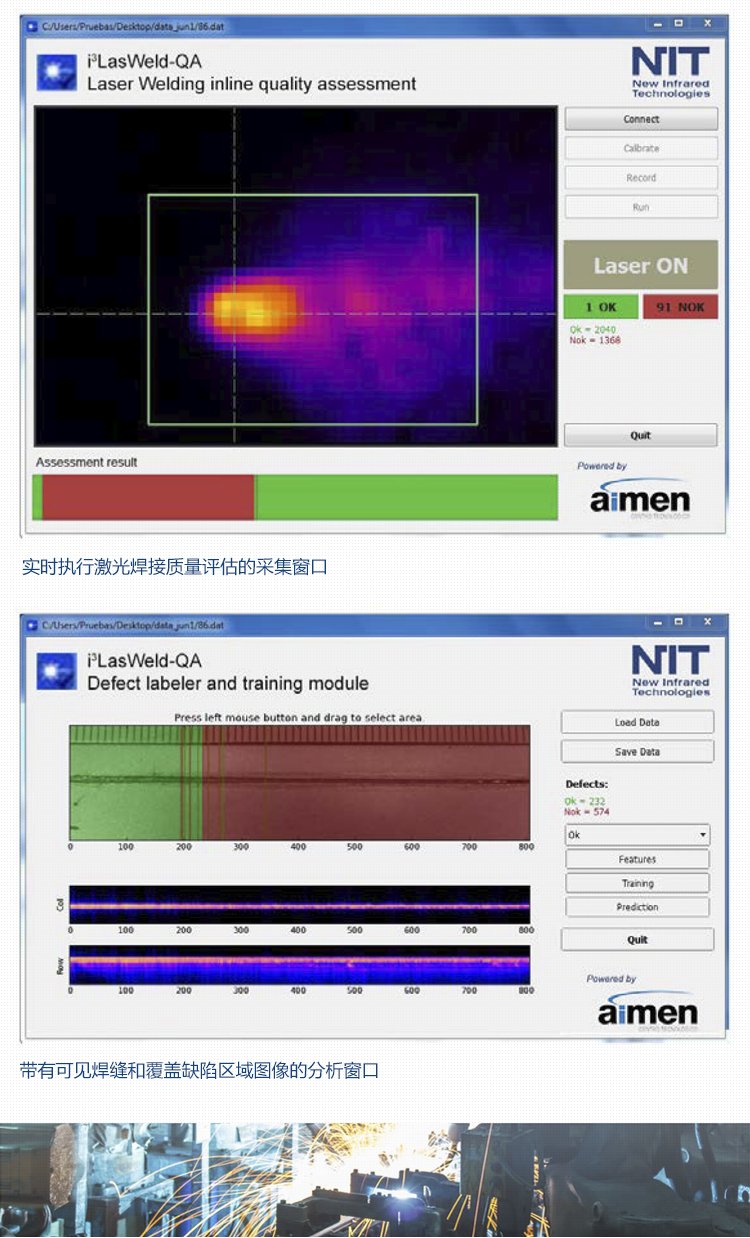Select the green 1 OK indicator
This screenshot has width=750, height=1238.
click(600, 307)
